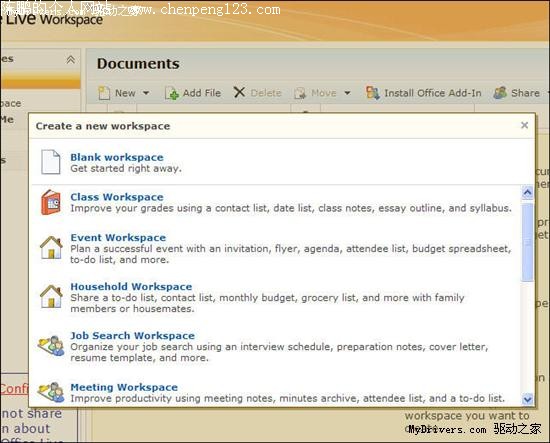
Task: Open the Move dropdown arrow
Action: click(x=347, y=93)
